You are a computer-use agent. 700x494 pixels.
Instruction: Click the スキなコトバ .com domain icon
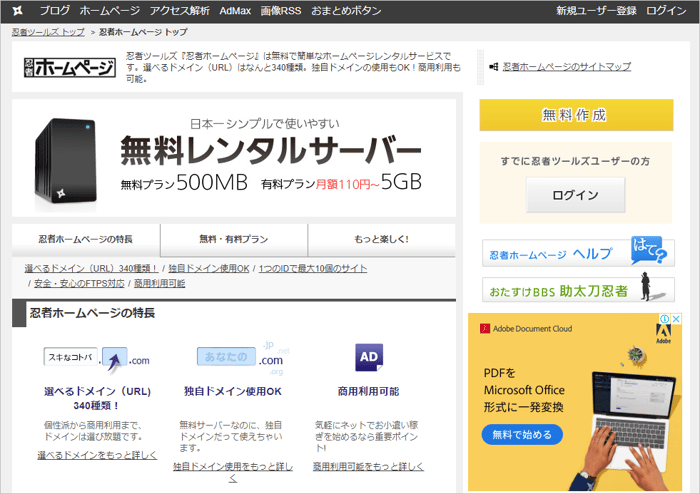96,359
